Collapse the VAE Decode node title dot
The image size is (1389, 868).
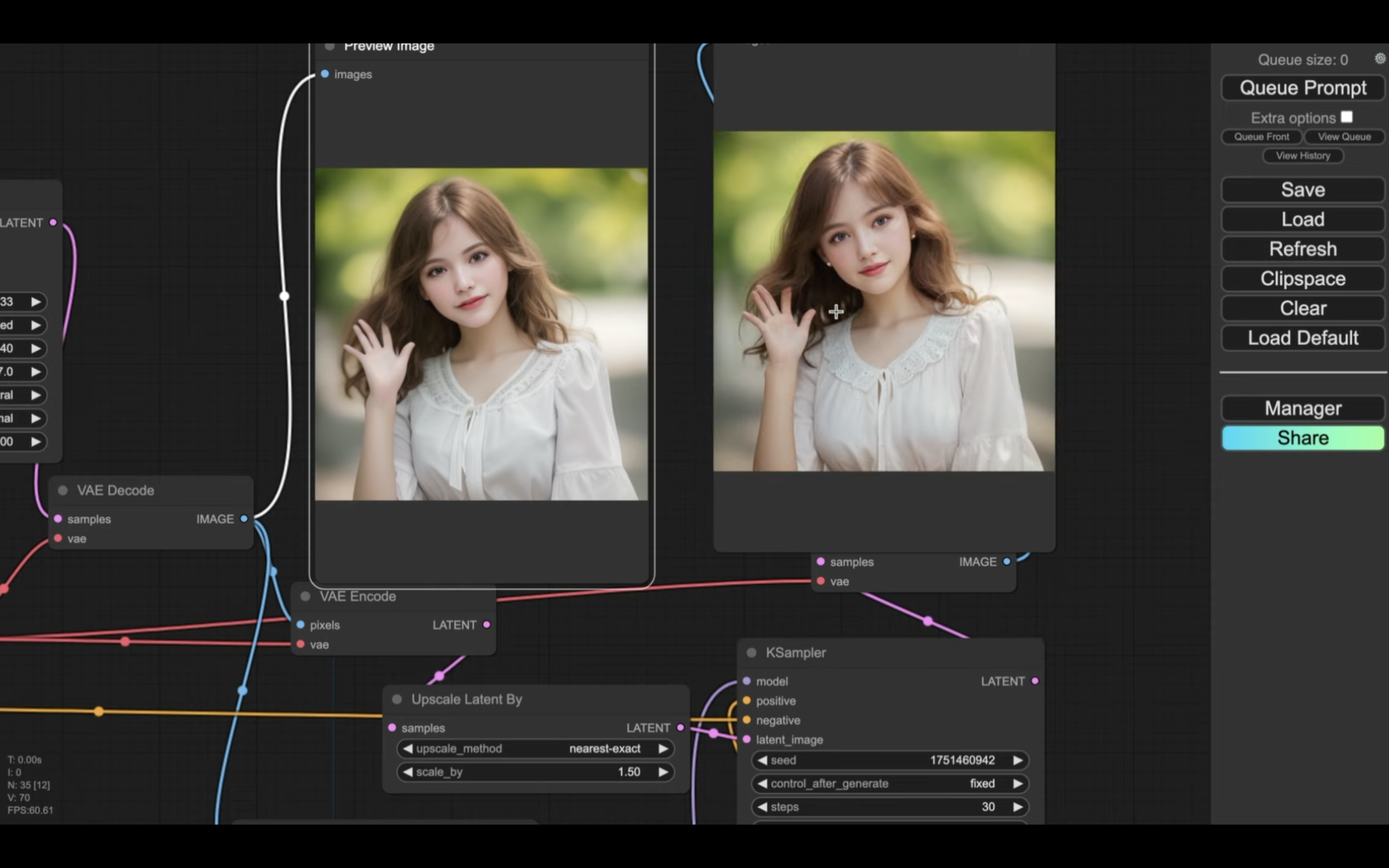point(63,490)
